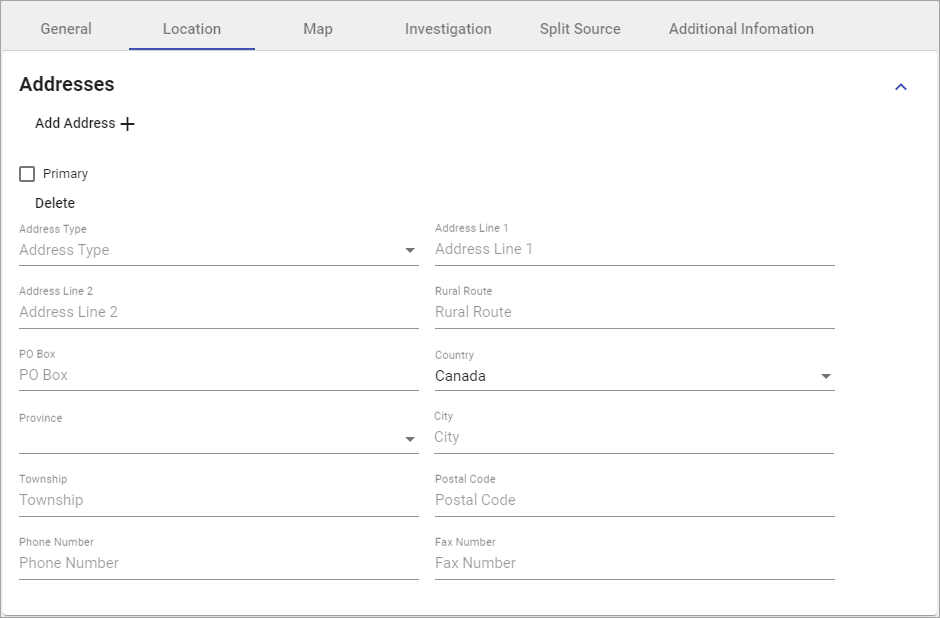Open the Address Type dropdown
Viewport: 940px width, 618px height.
(218, 250)
